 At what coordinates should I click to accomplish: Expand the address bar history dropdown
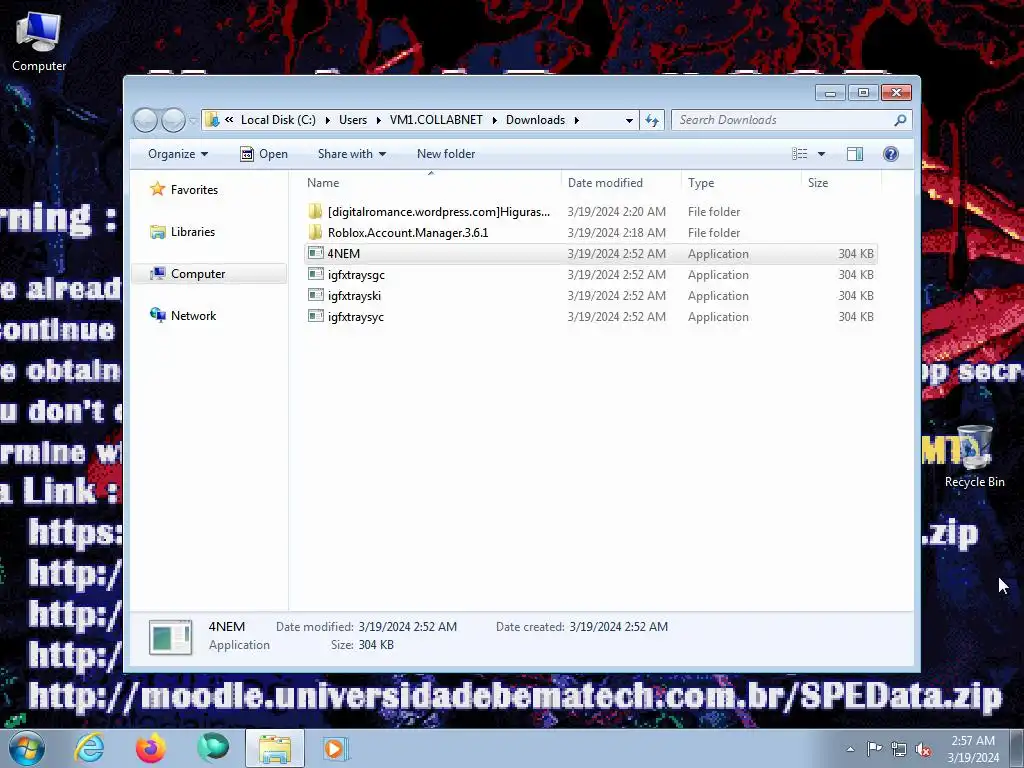629,120
